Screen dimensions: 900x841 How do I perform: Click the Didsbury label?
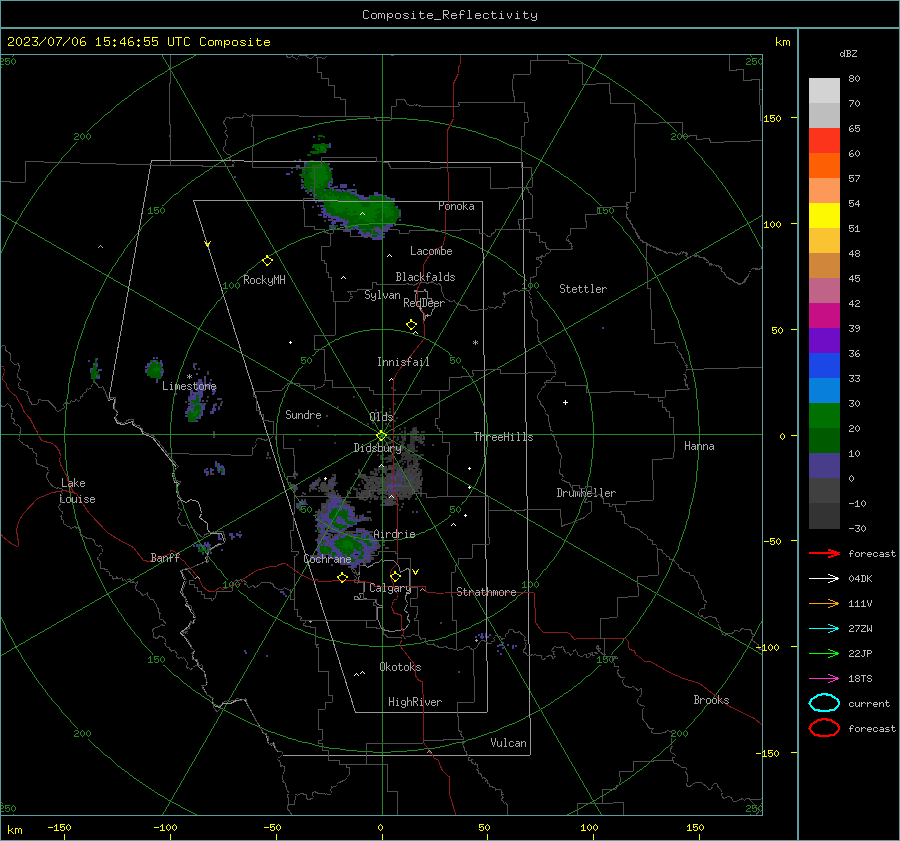[x=377, y=448]
